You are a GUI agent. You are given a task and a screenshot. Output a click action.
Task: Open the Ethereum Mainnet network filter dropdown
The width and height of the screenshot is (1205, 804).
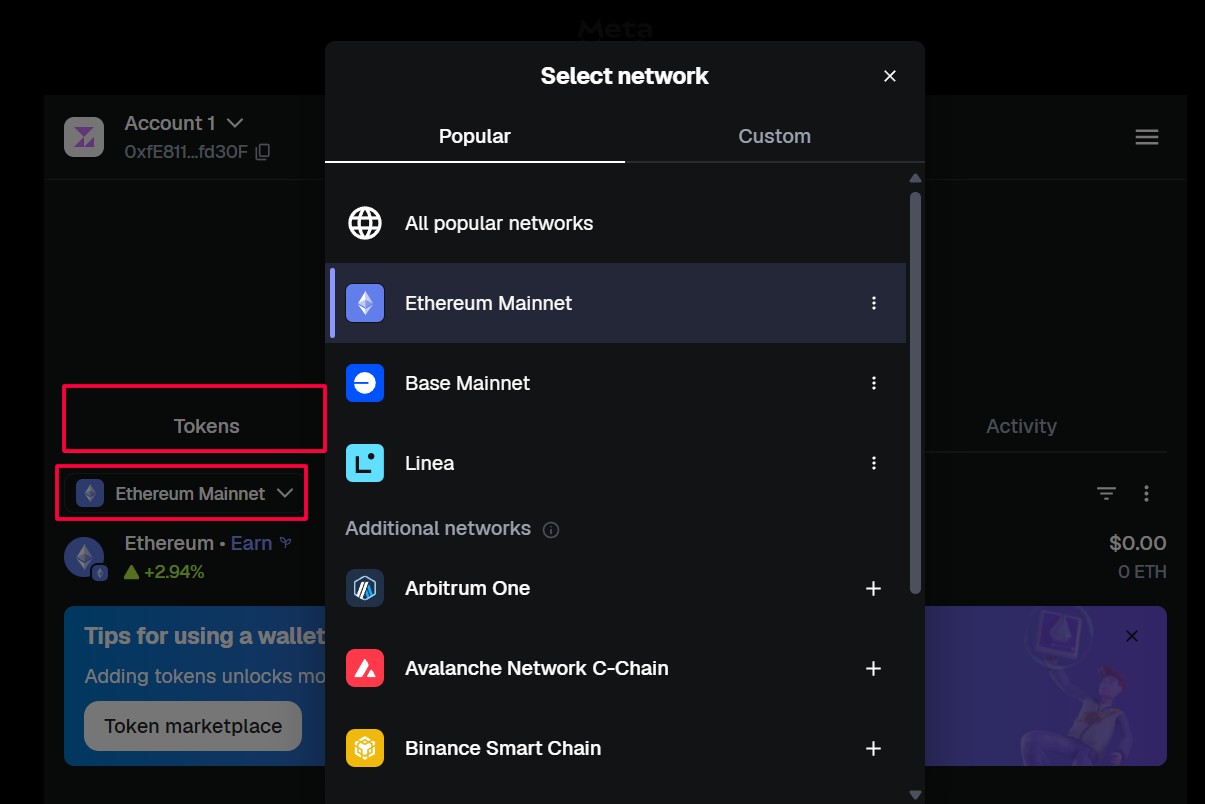pyautogui.click(x=184, y=493)
